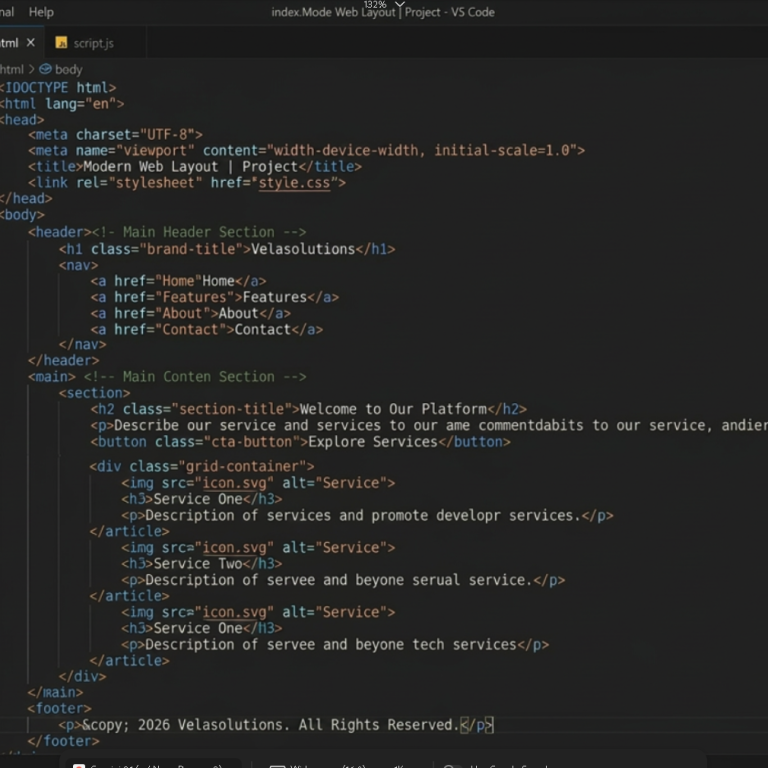768x768 pixels.
Task: Open the Help menu
Action: click(41, 12)
